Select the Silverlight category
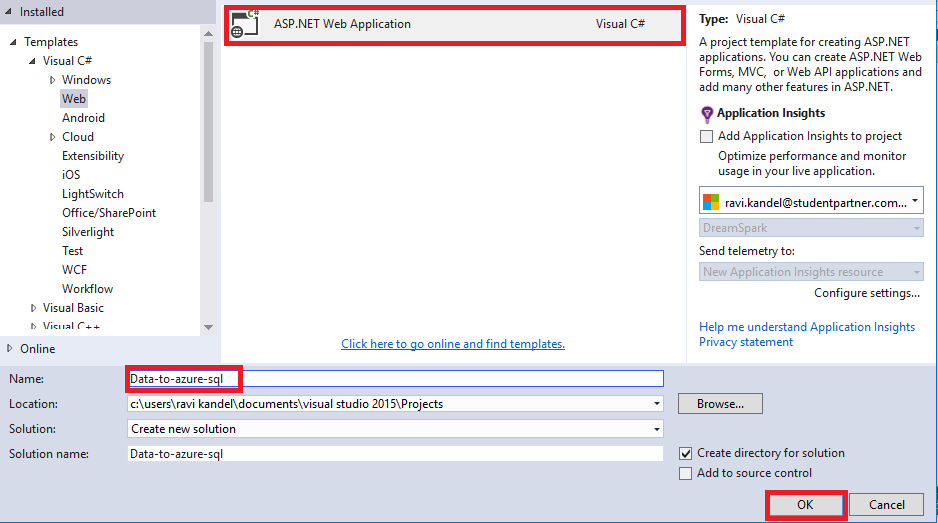The width and height of the screenshot is (938, 523). tap(88, 232)
